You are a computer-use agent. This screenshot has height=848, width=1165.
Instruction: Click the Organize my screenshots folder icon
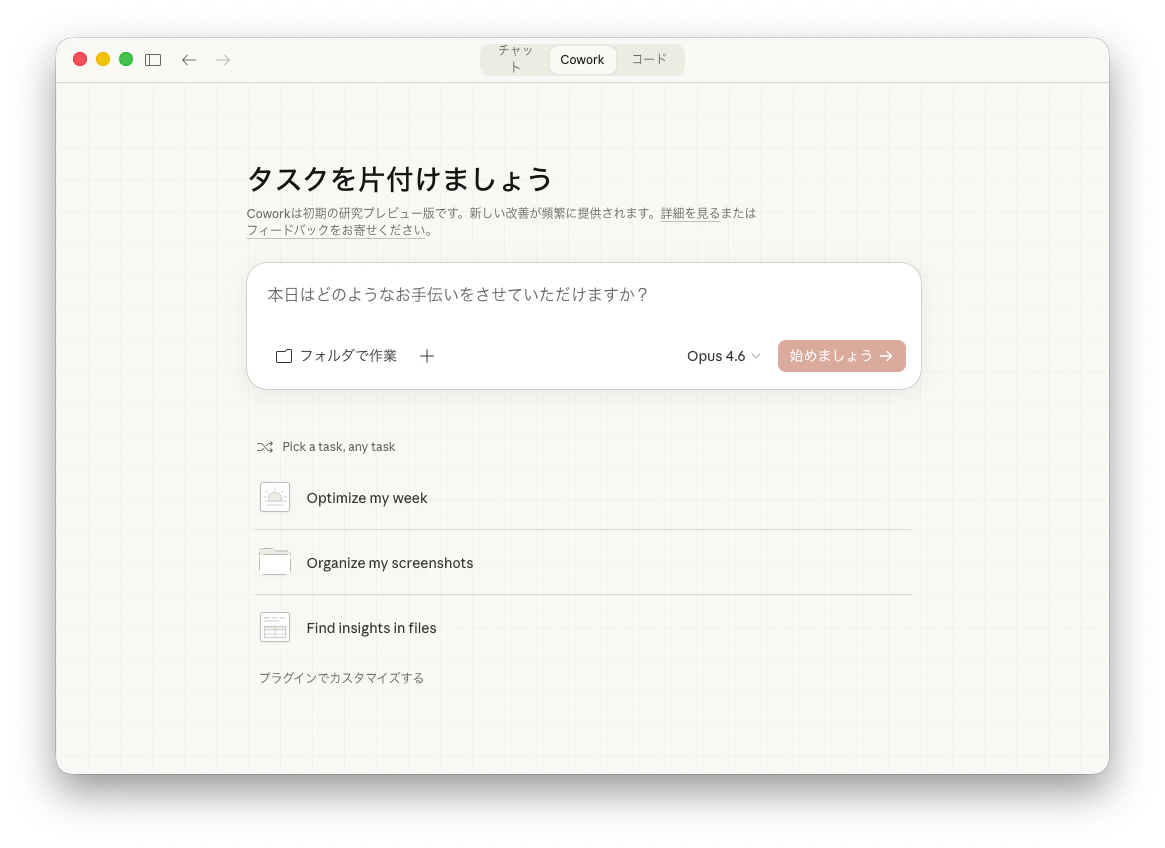pyautogui.click(x=275, y=562)
